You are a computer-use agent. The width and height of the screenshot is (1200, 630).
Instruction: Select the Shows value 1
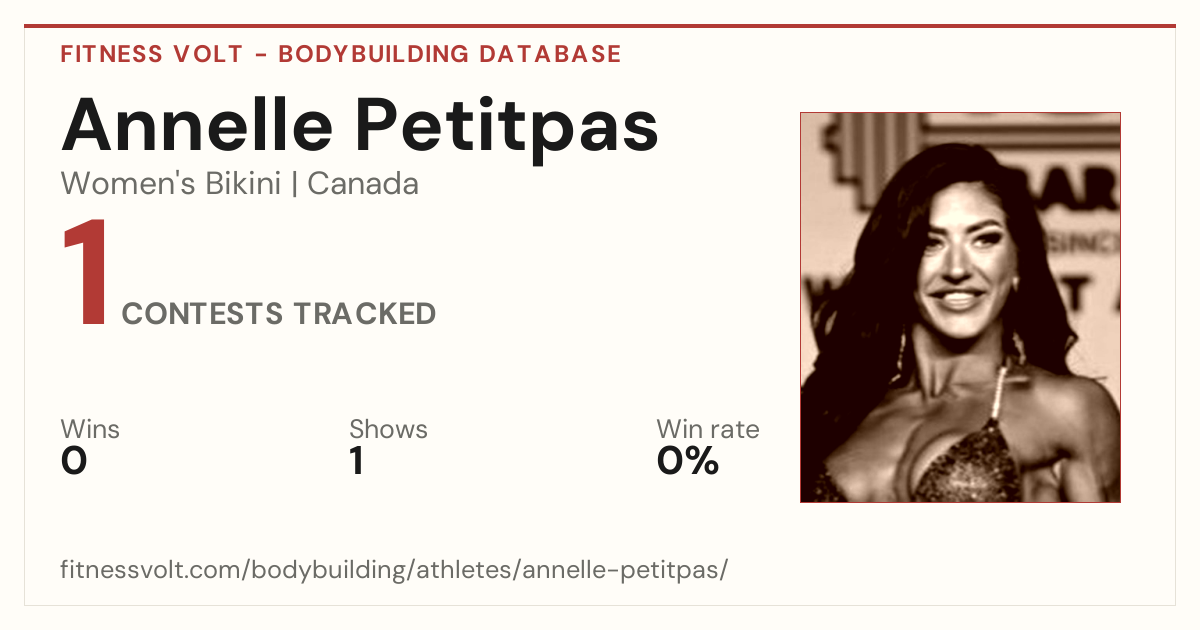tap(356, 461)
